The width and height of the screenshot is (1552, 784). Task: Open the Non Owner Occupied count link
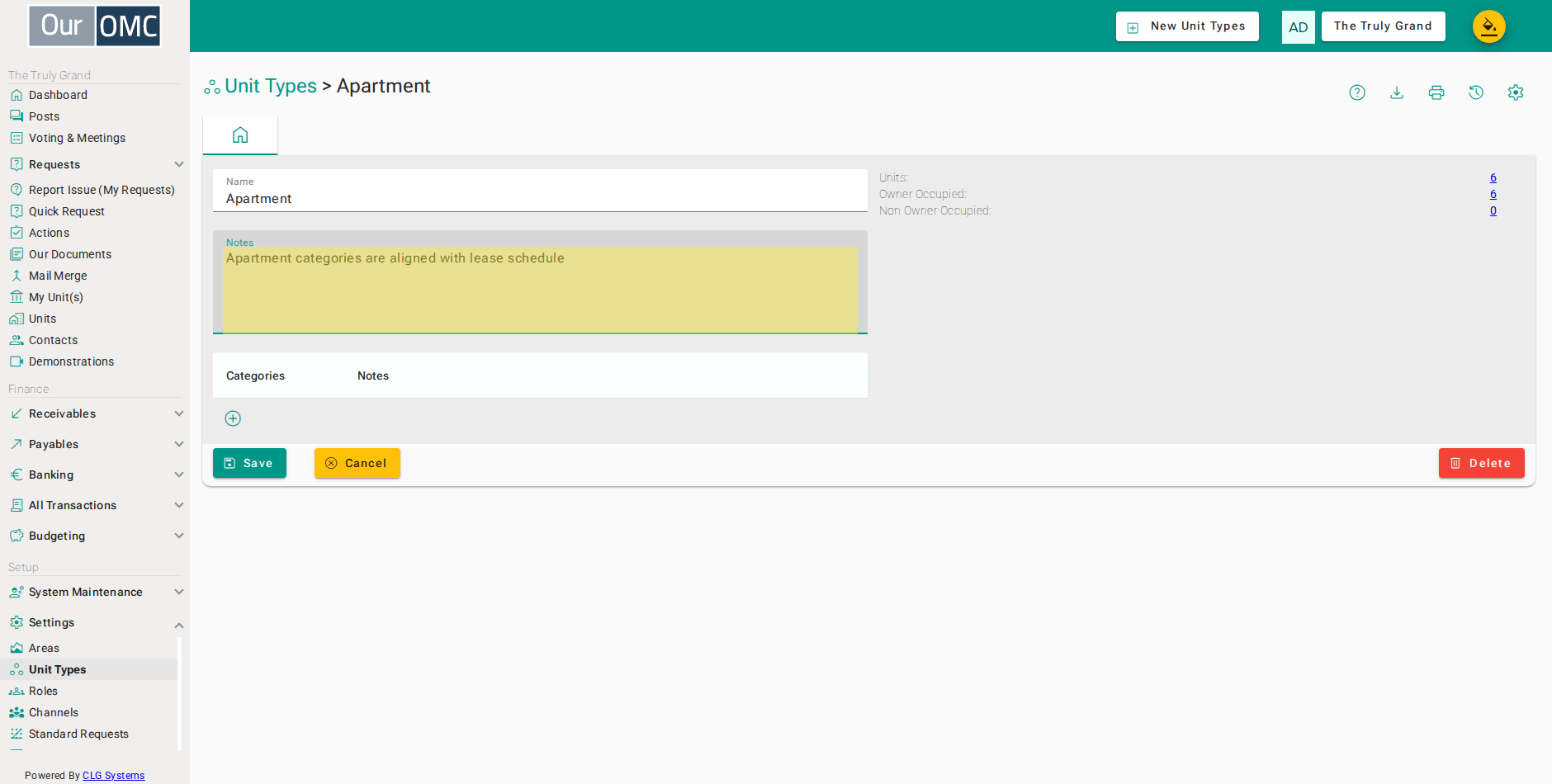pyautogui.click(x=1493, y=210)
